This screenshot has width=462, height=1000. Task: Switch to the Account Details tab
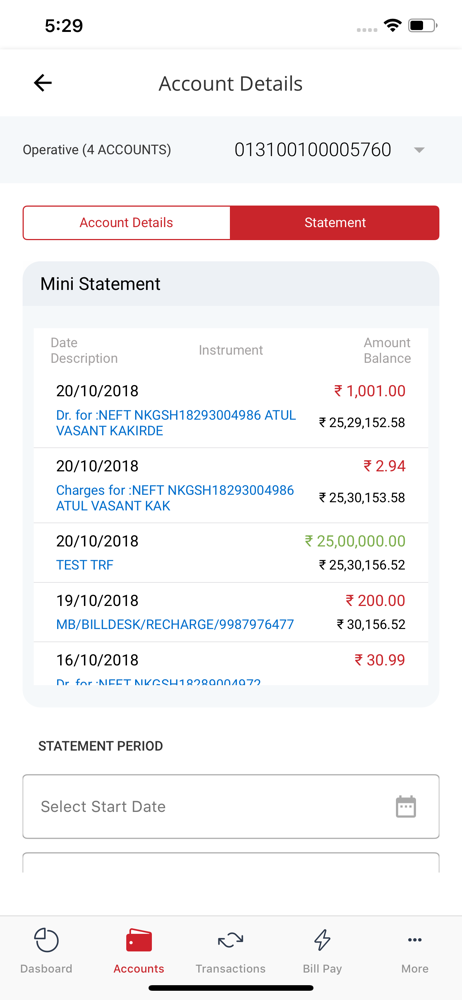[x=126, y=223]
